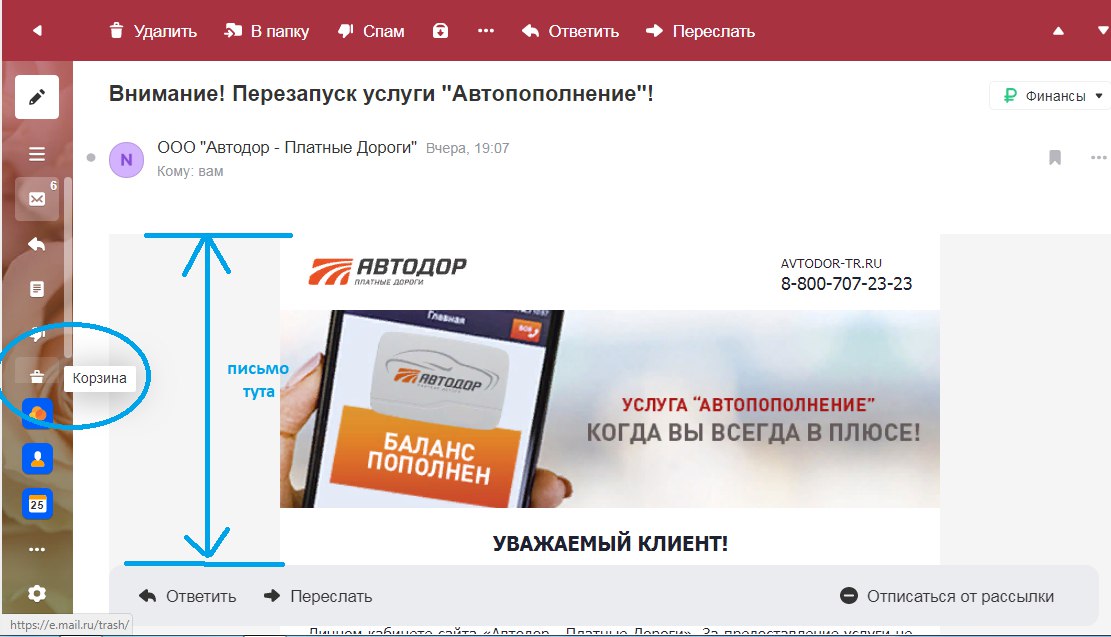Go to previous email with up arrow

pos(1058,30)
